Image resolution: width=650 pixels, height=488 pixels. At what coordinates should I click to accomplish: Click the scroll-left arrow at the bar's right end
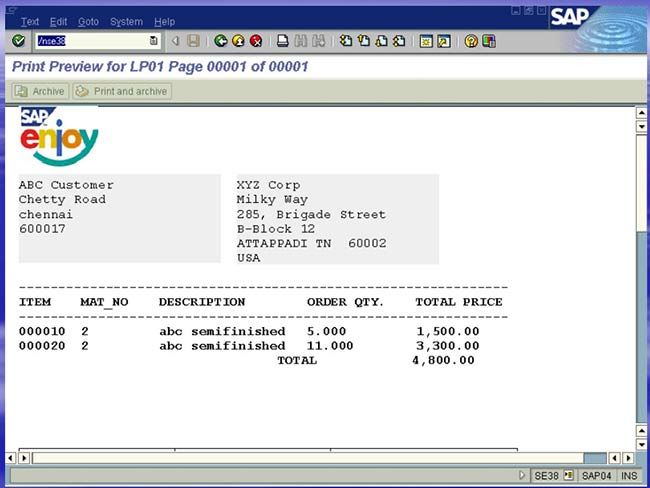tap(614, 458)
